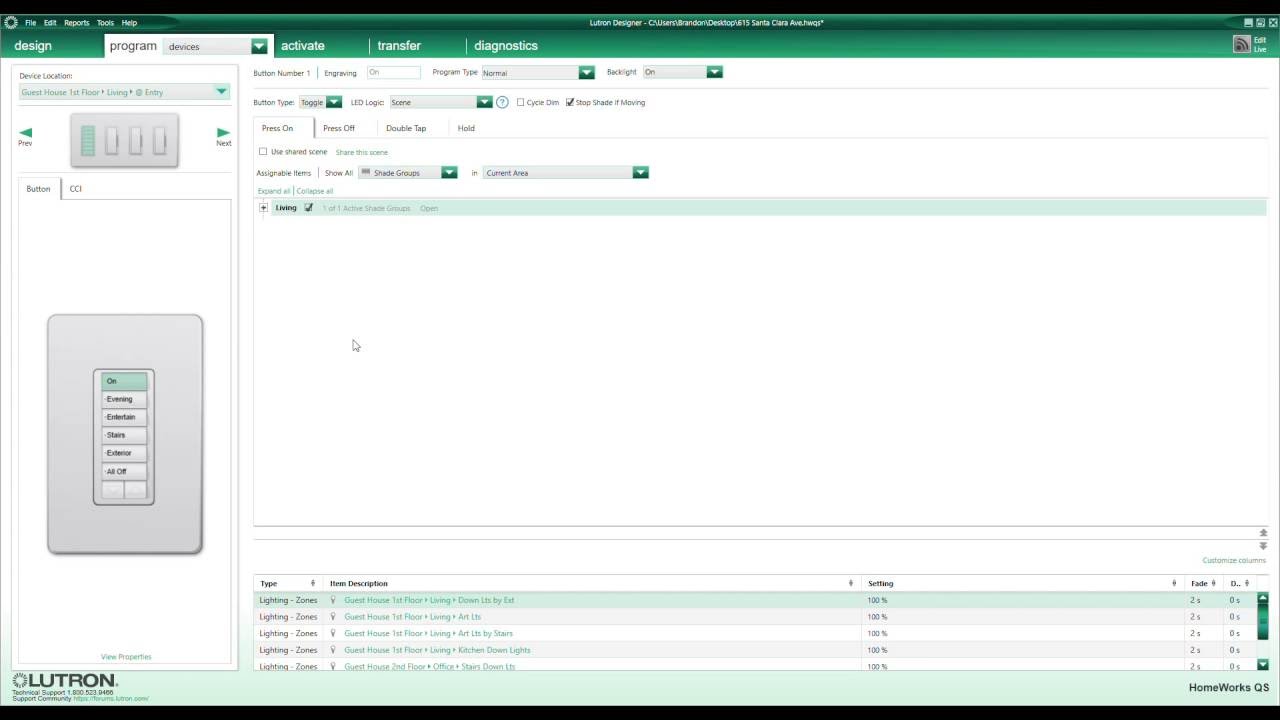The height and width of the screenshot is (720, 1280).
Task: Click the table scrollbar down arrow
Action: (1262, 664)
